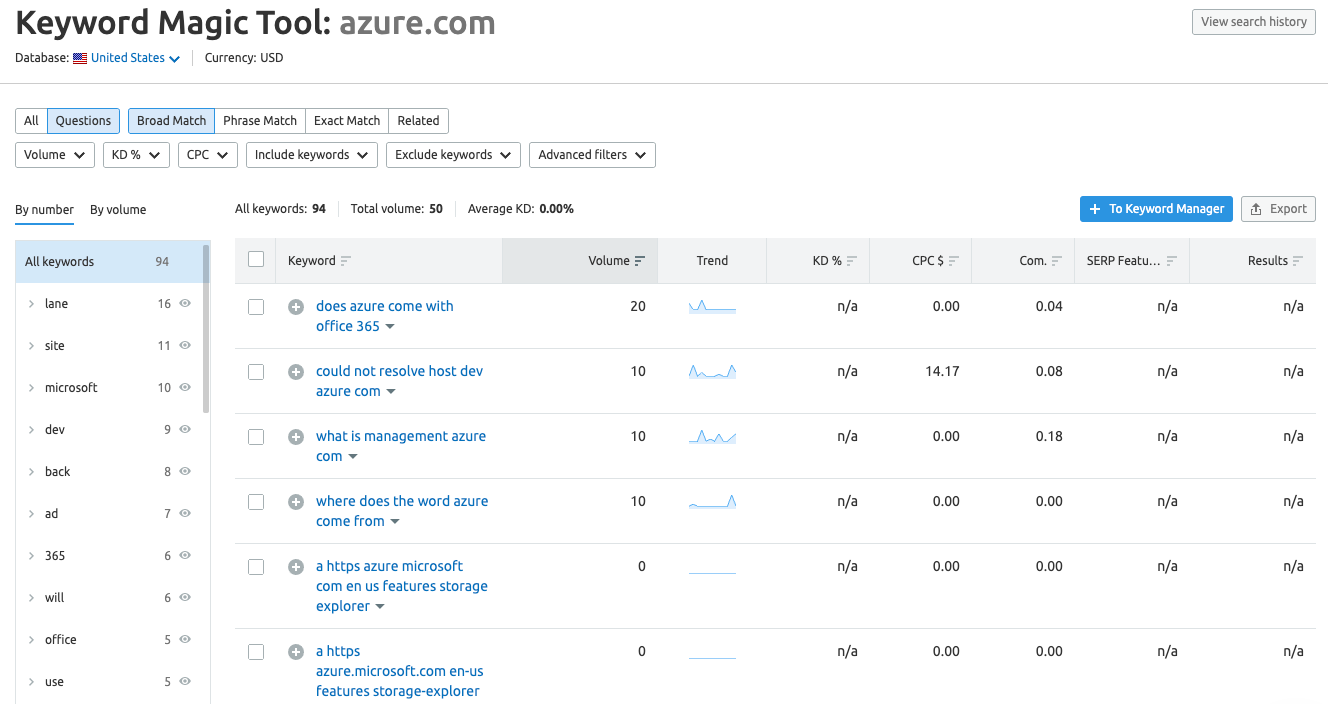Expand the 'microsoft' keyword group
Viewport: 1328px width, 704px height.
click(31, 388)
